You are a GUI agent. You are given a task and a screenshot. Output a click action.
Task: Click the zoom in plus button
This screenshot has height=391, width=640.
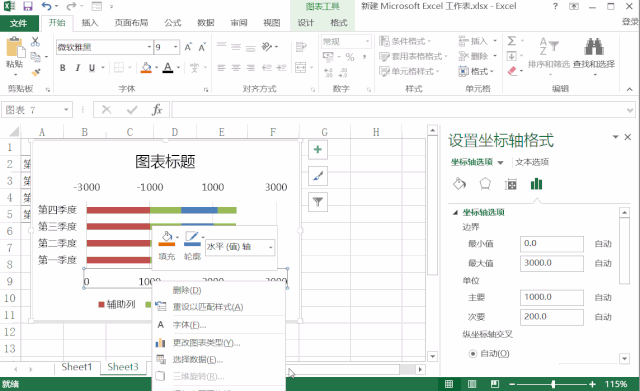pos(592,384)
